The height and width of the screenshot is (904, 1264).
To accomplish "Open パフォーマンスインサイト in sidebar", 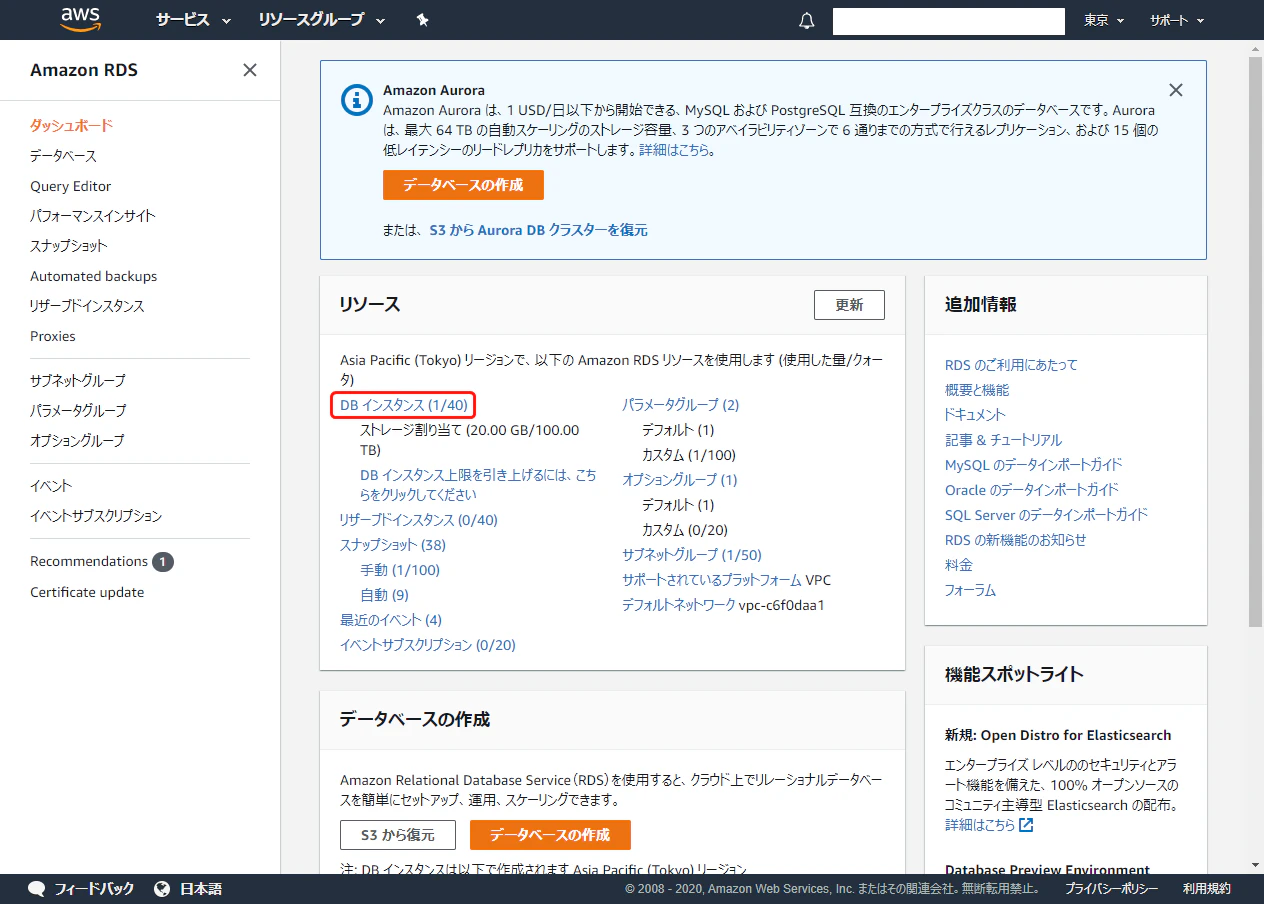I will (x=93, y=216).
